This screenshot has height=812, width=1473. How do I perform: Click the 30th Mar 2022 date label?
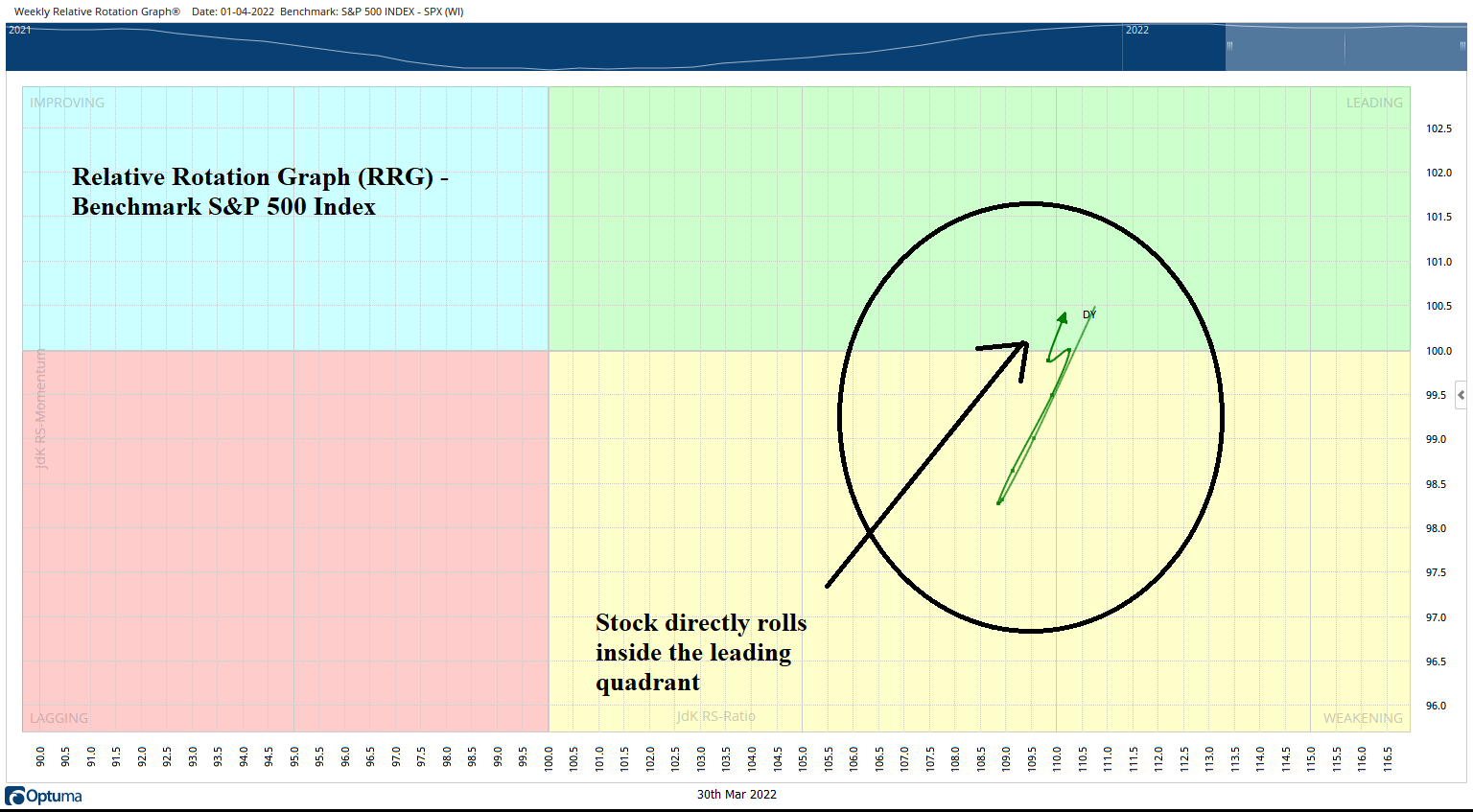click(x=737, y=794)
